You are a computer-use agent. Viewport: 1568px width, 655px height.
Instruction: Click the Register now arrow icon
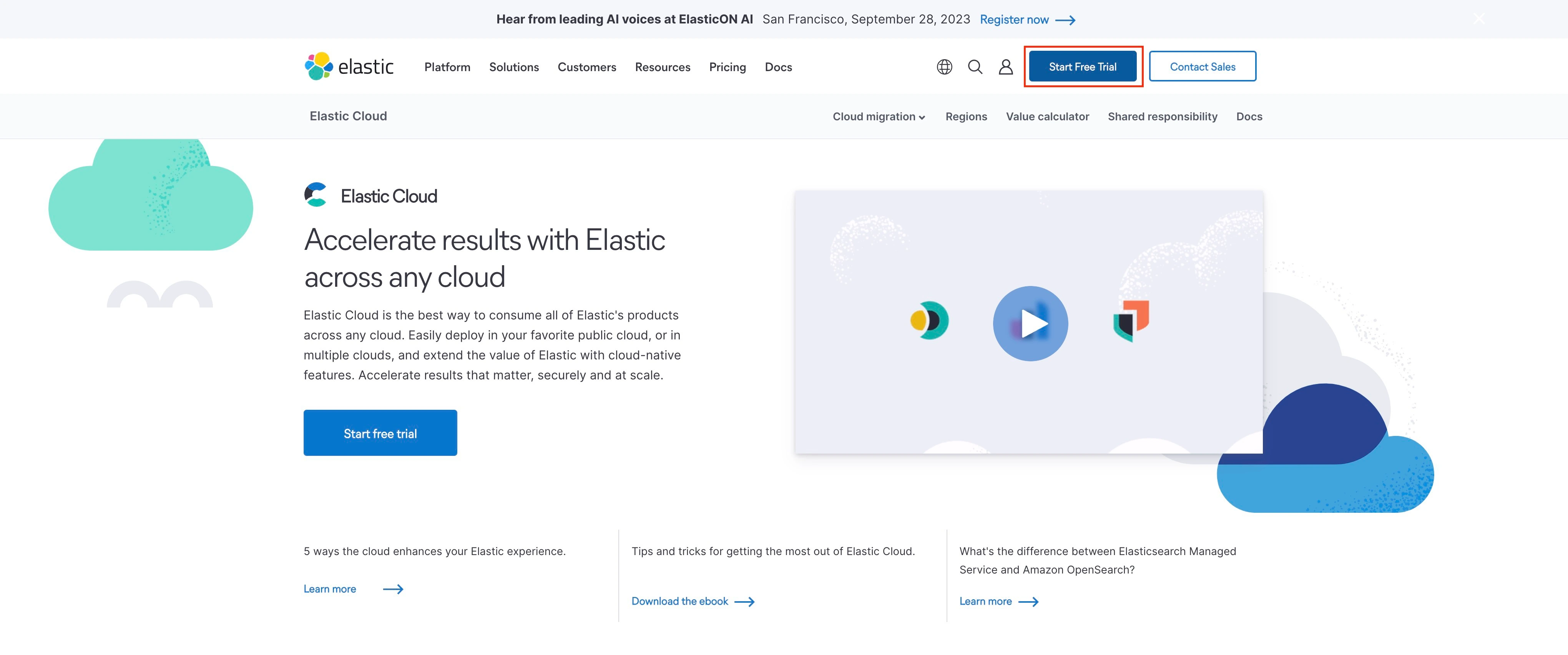point(1065,20)
